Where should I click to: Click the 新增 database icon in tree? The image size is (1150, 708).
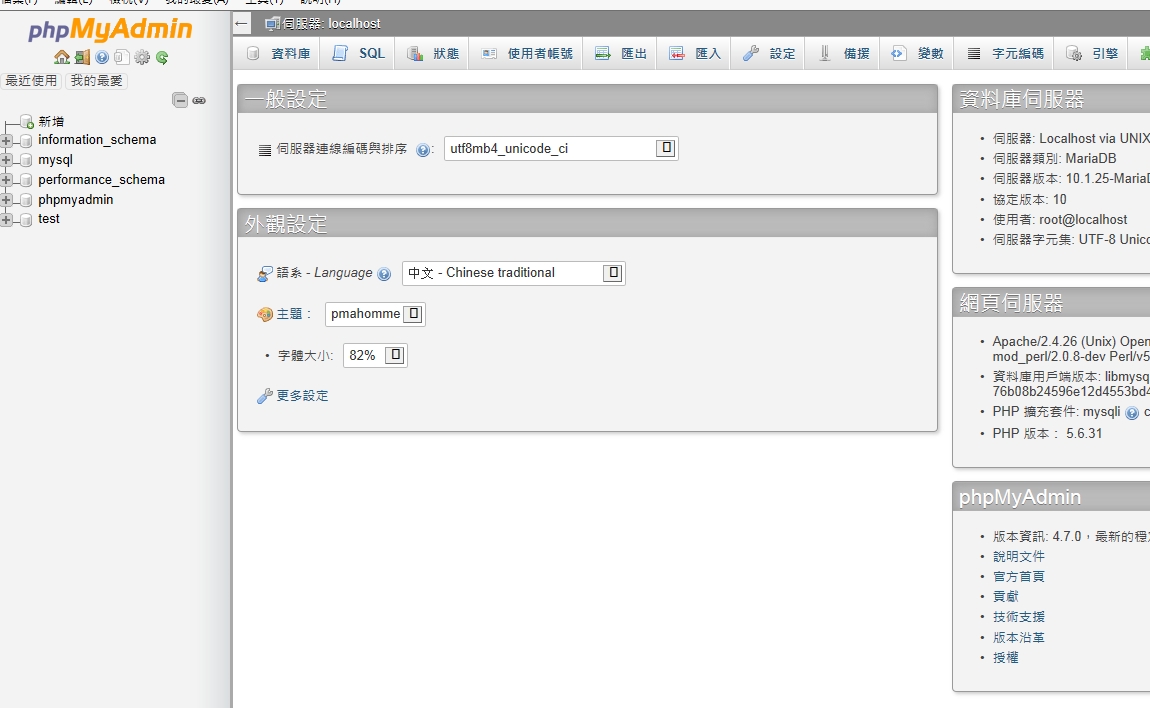coord(27,122)
